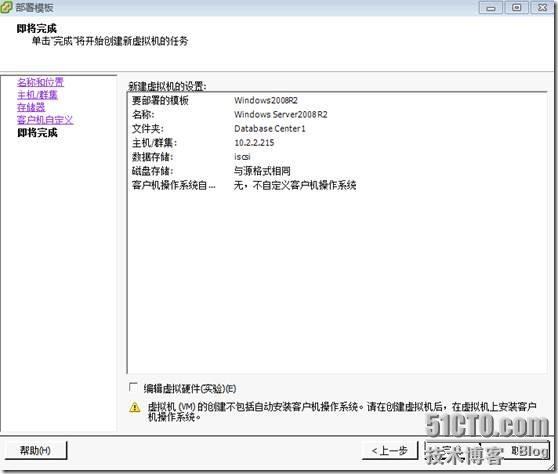The width and height of the screenshot is (558, 474).
Task: Select the 要部署的模板 row label
Action: click(x=160, y=100)
